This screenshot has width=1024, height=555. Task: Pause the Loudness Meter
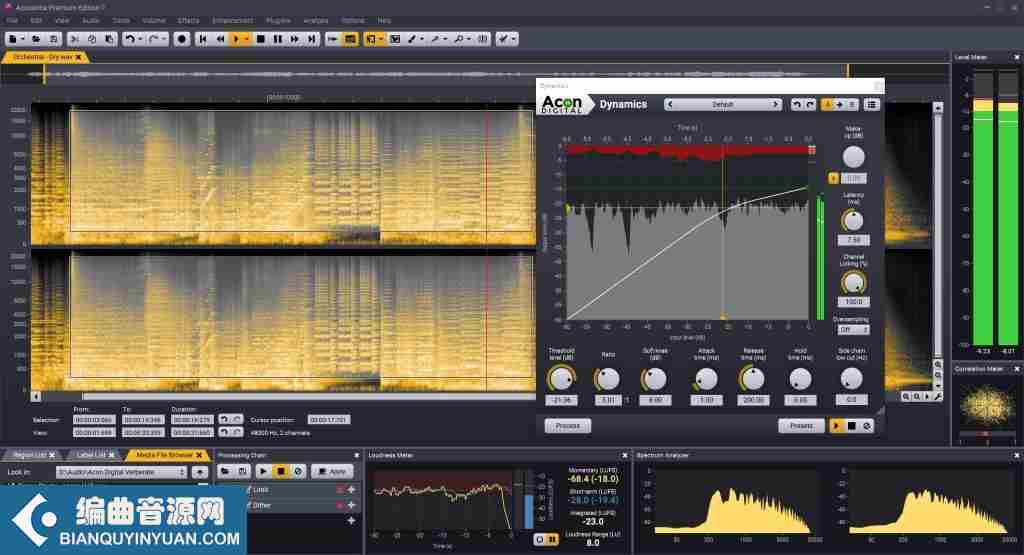click(x=552, y=539)
